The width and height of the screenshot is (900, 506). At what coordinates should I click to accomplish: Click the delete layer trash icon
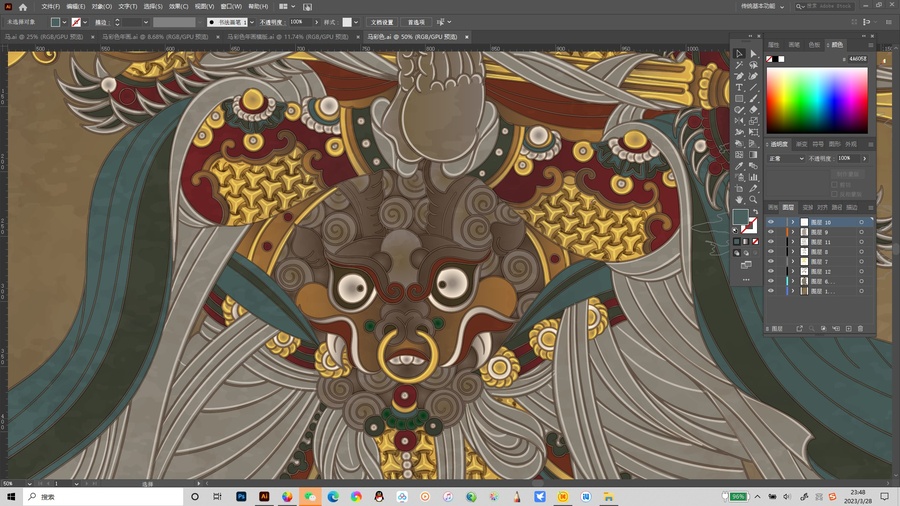coord(860,329)
